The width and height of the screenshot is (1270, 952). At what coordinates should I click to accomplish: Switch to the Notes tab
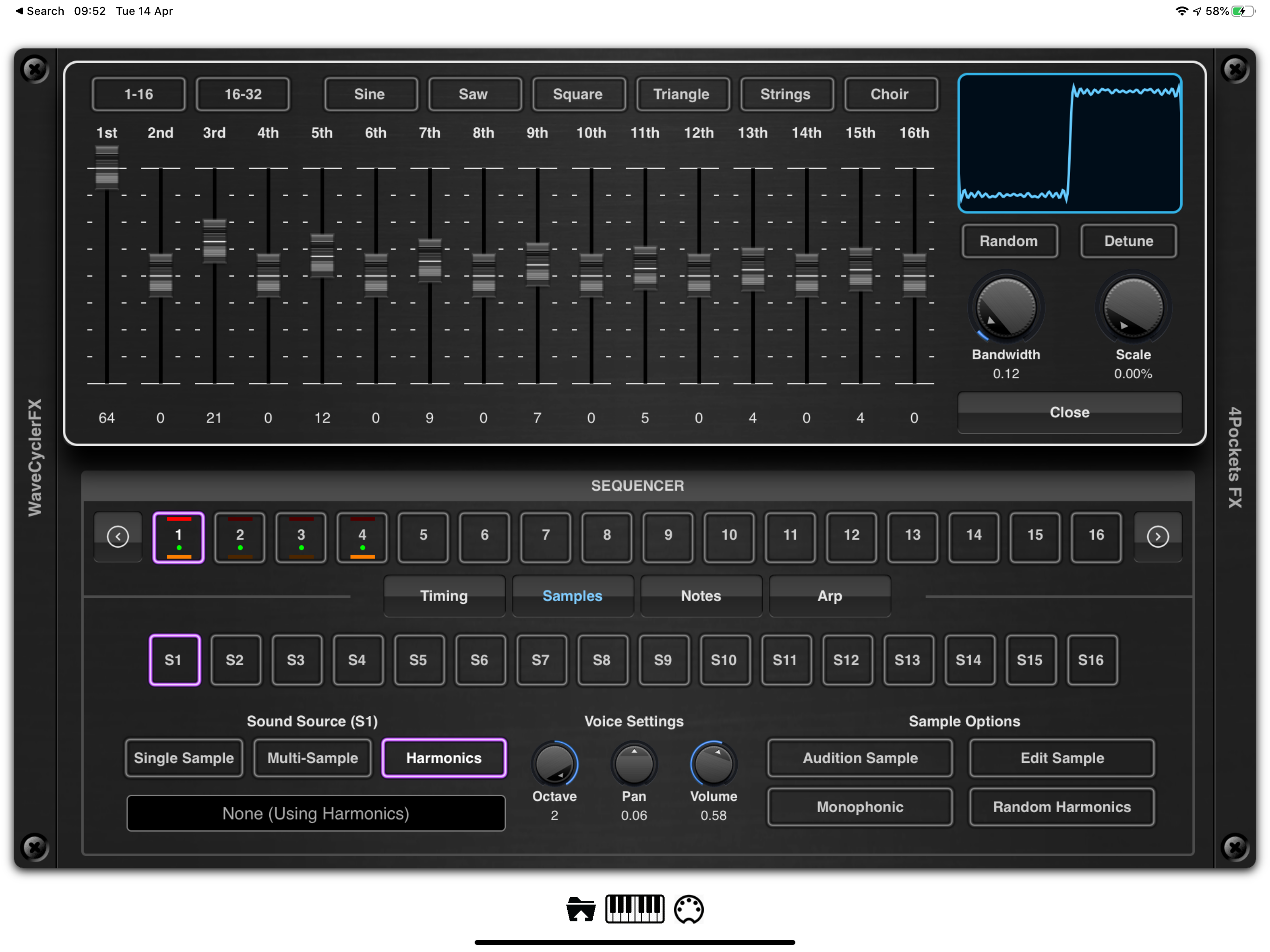tap(701, 595)
